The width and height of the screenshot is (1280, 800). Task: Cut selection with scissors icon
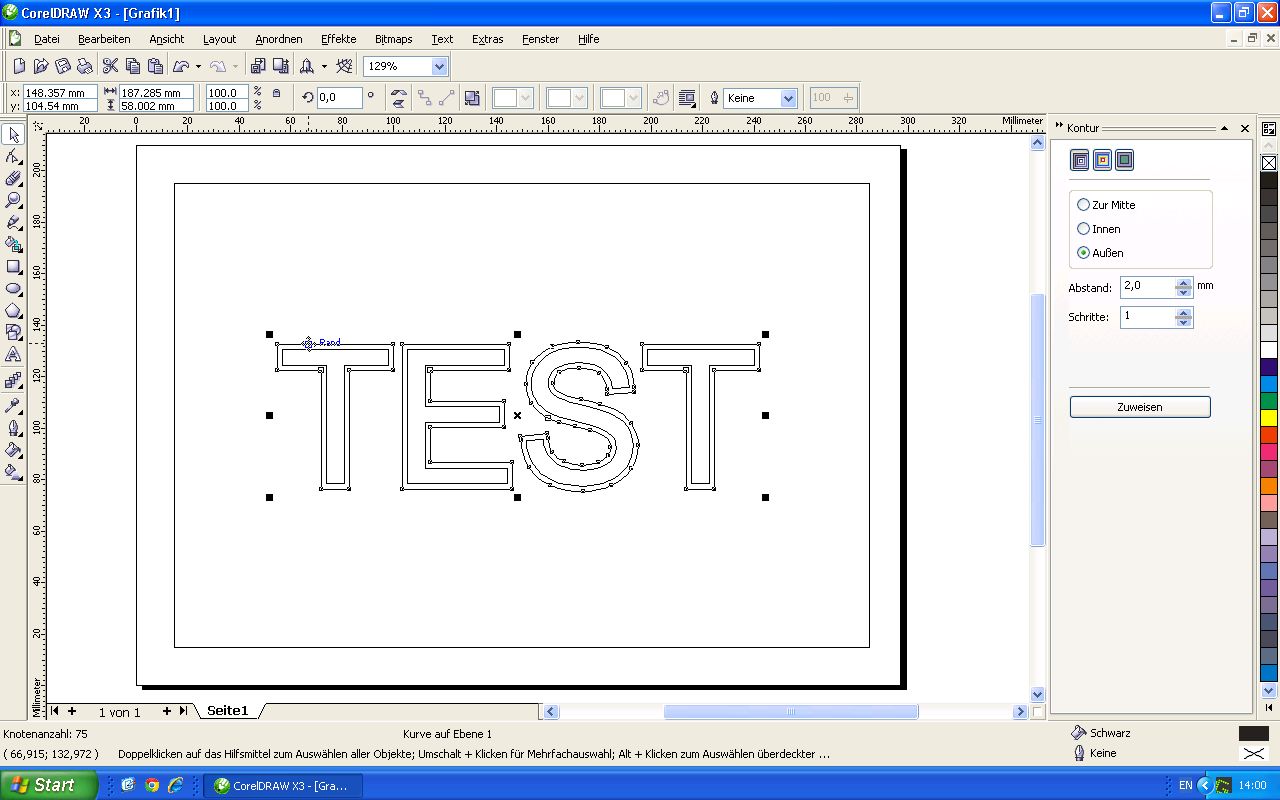110,66
